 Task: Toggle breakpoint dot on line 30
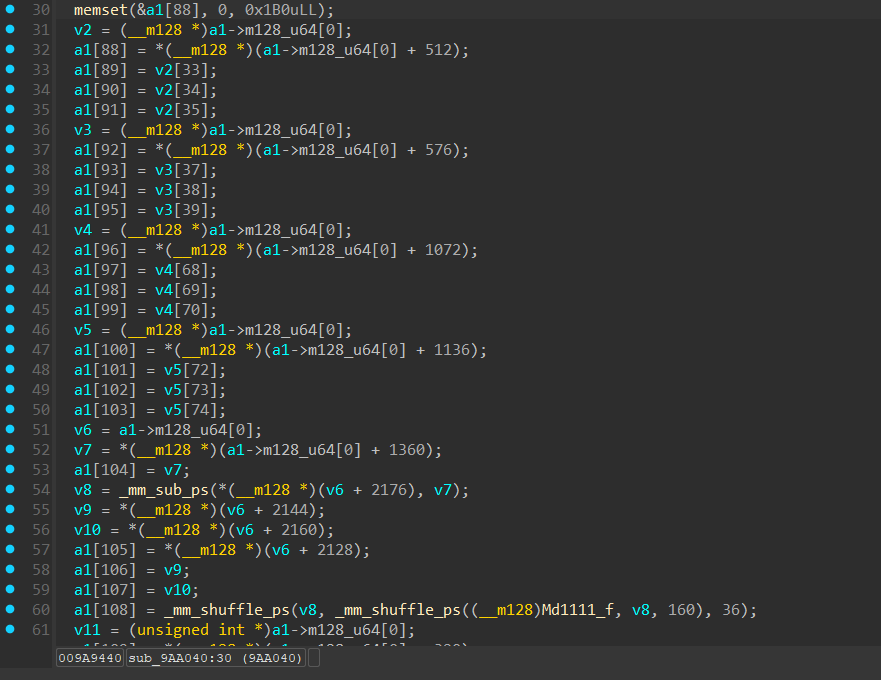tap(10, 9)
